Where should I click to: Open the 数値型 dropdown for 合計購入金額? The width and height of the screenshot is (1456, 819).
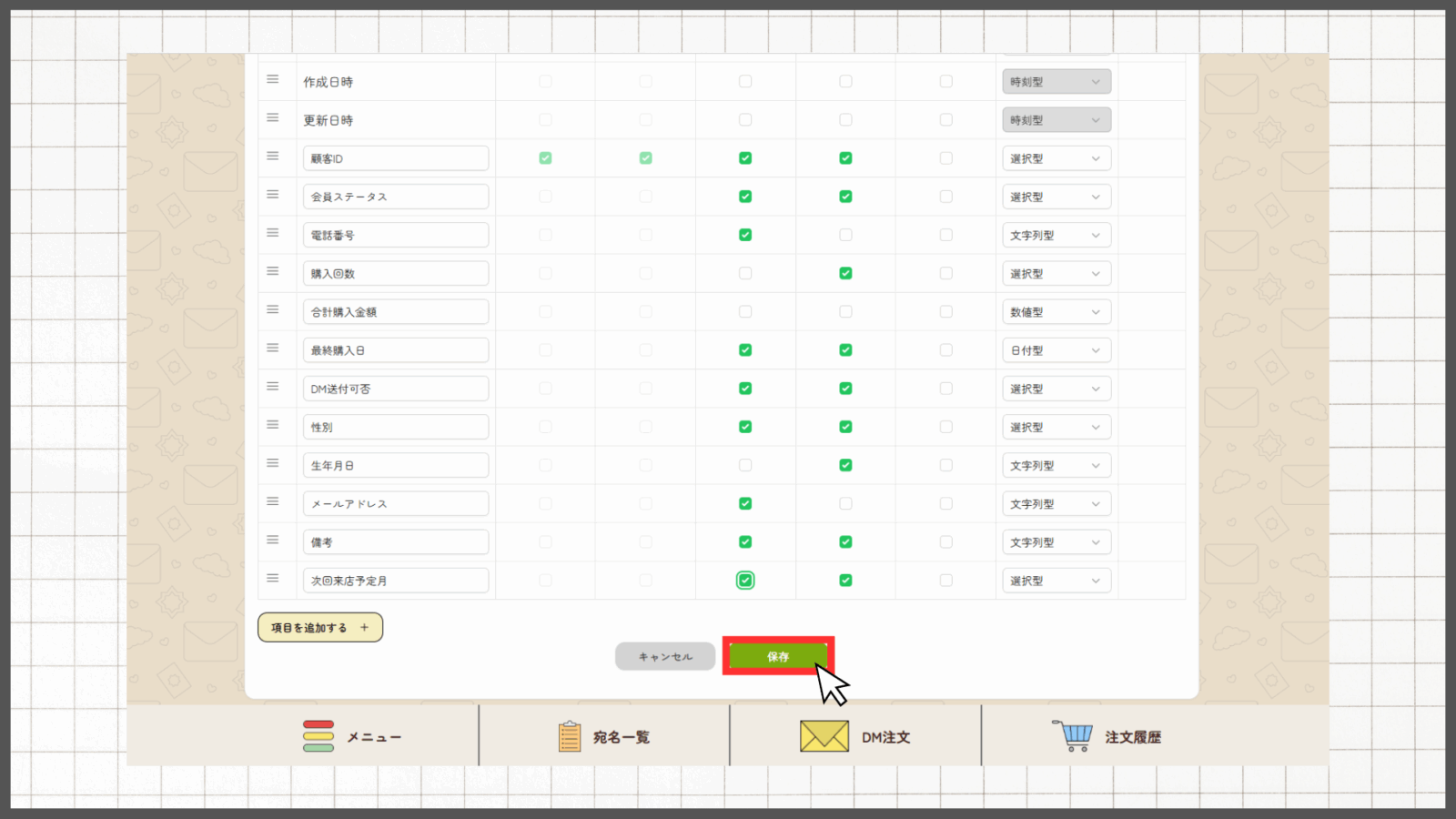[x=1056, y=312]
